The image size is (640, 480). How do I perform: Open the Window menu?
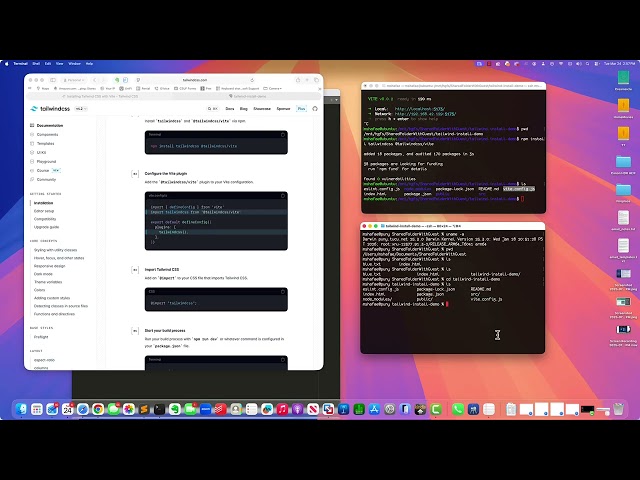[74, 64]
